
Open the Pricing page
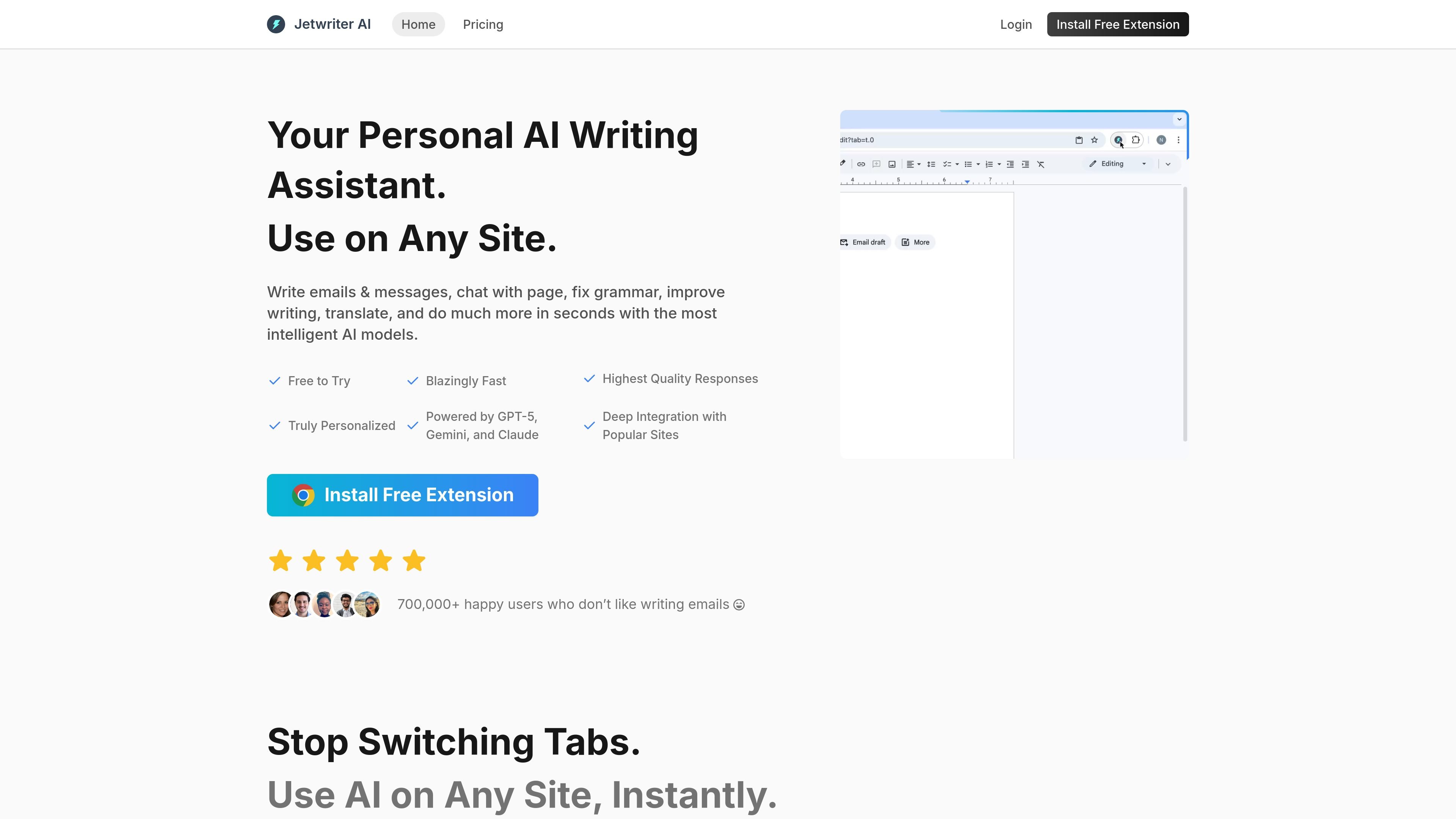point(483,24)
